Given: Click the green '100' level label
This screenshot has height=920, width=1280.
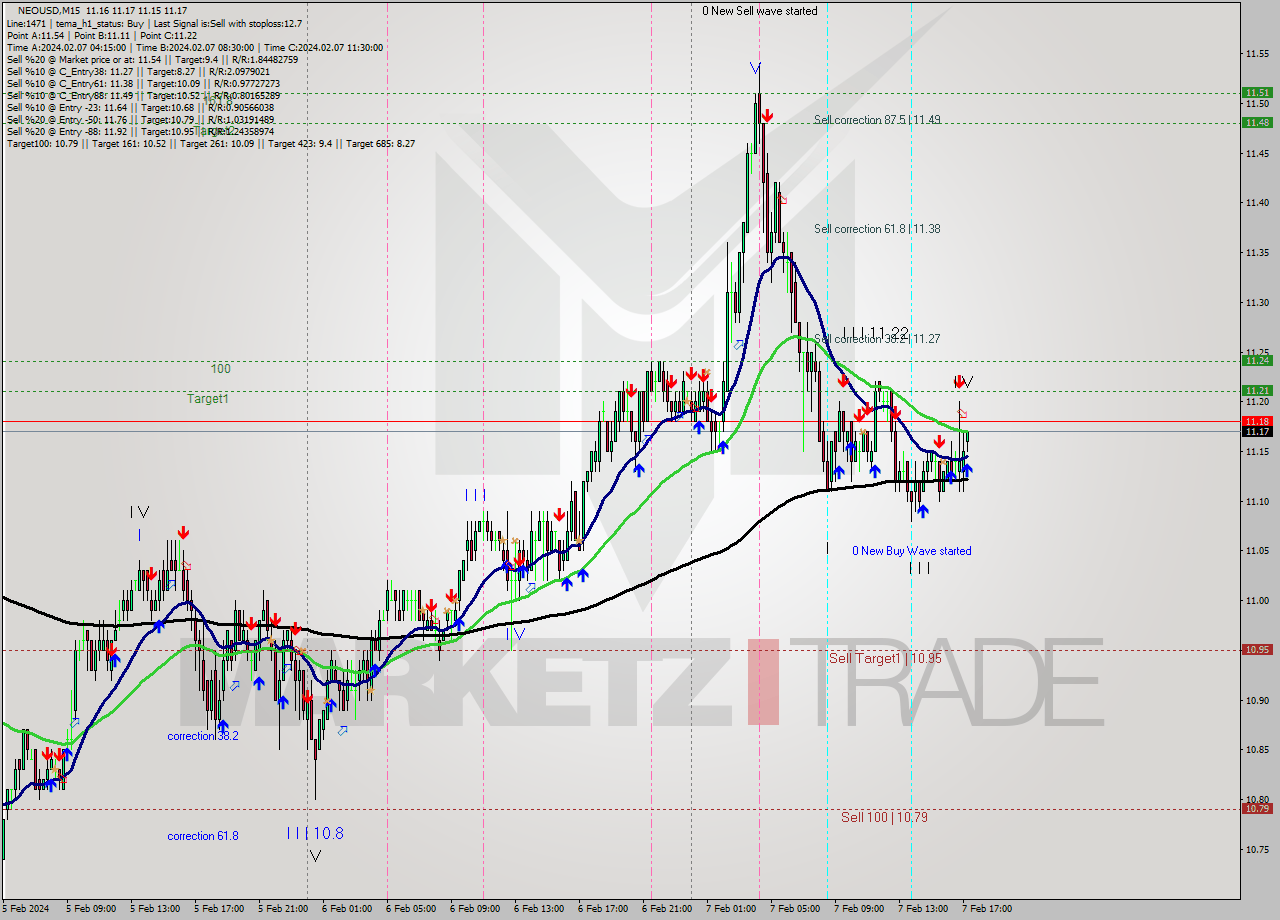Looking at the screenshot, I should pyautogui.click(x=220, y=369).
